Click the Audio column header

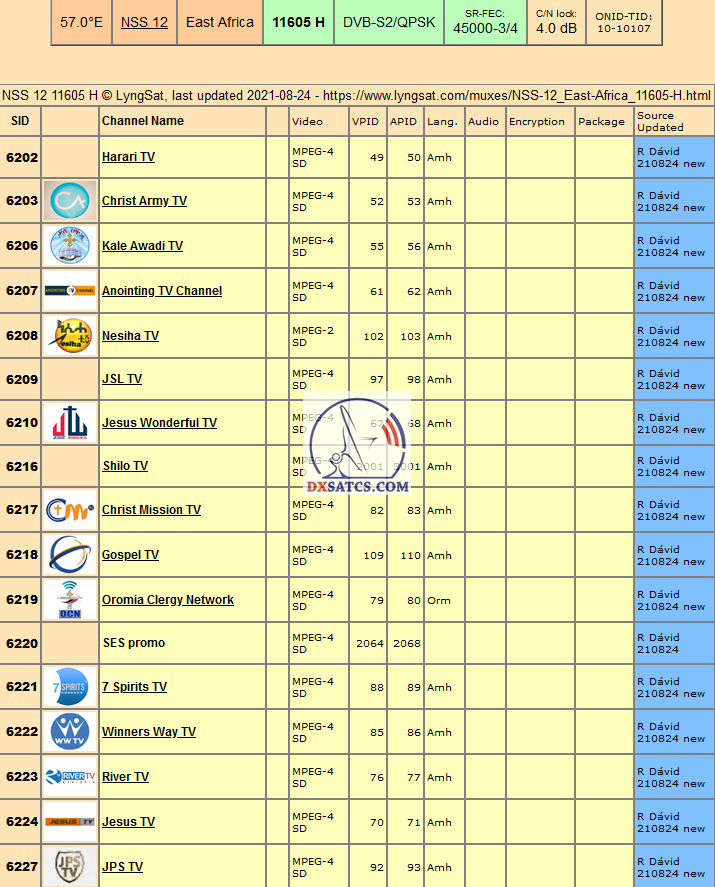[x=485, y=121]
